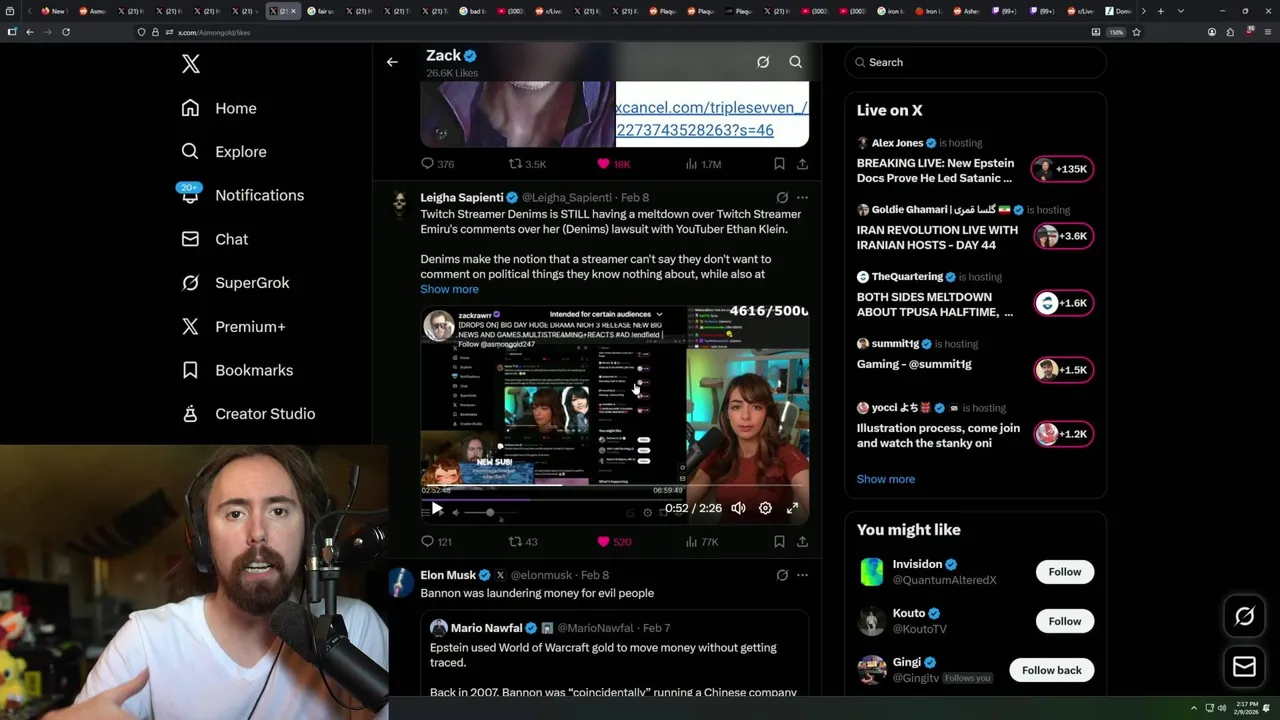Reload the browser page

[x=66, y=32]
